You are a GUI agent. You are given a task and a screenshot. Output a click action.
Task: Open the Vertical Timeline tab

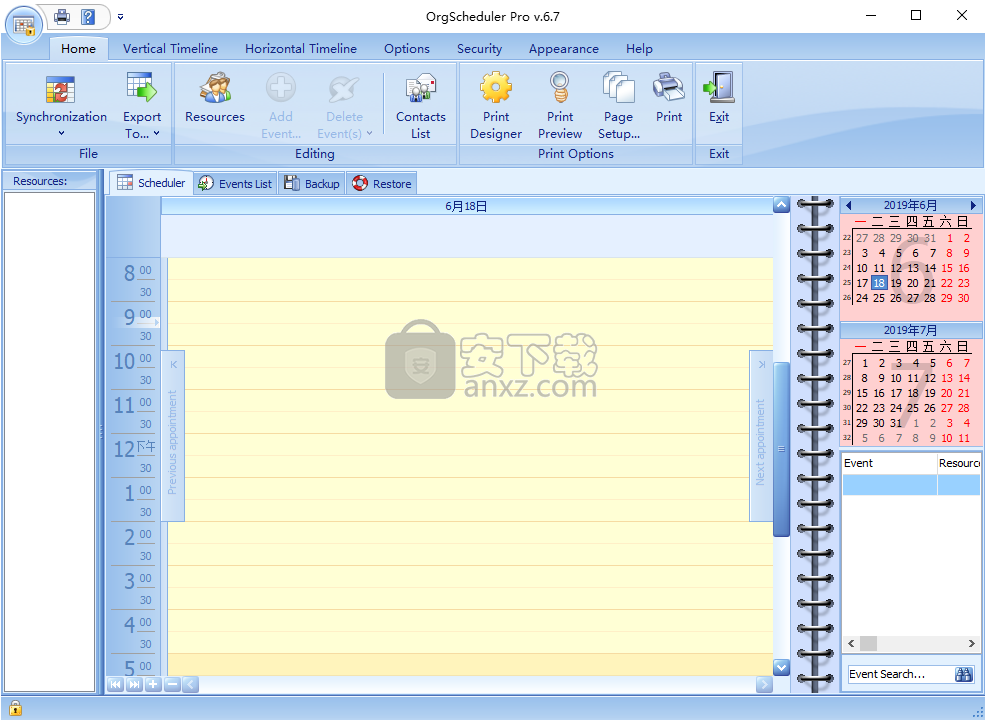[x=170, y=48]
